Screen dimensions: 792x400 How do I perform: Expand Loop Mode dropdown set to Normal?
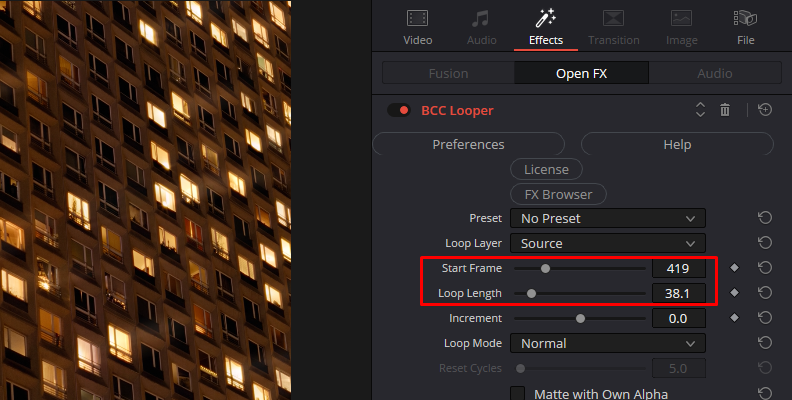(x=608, y=343)
